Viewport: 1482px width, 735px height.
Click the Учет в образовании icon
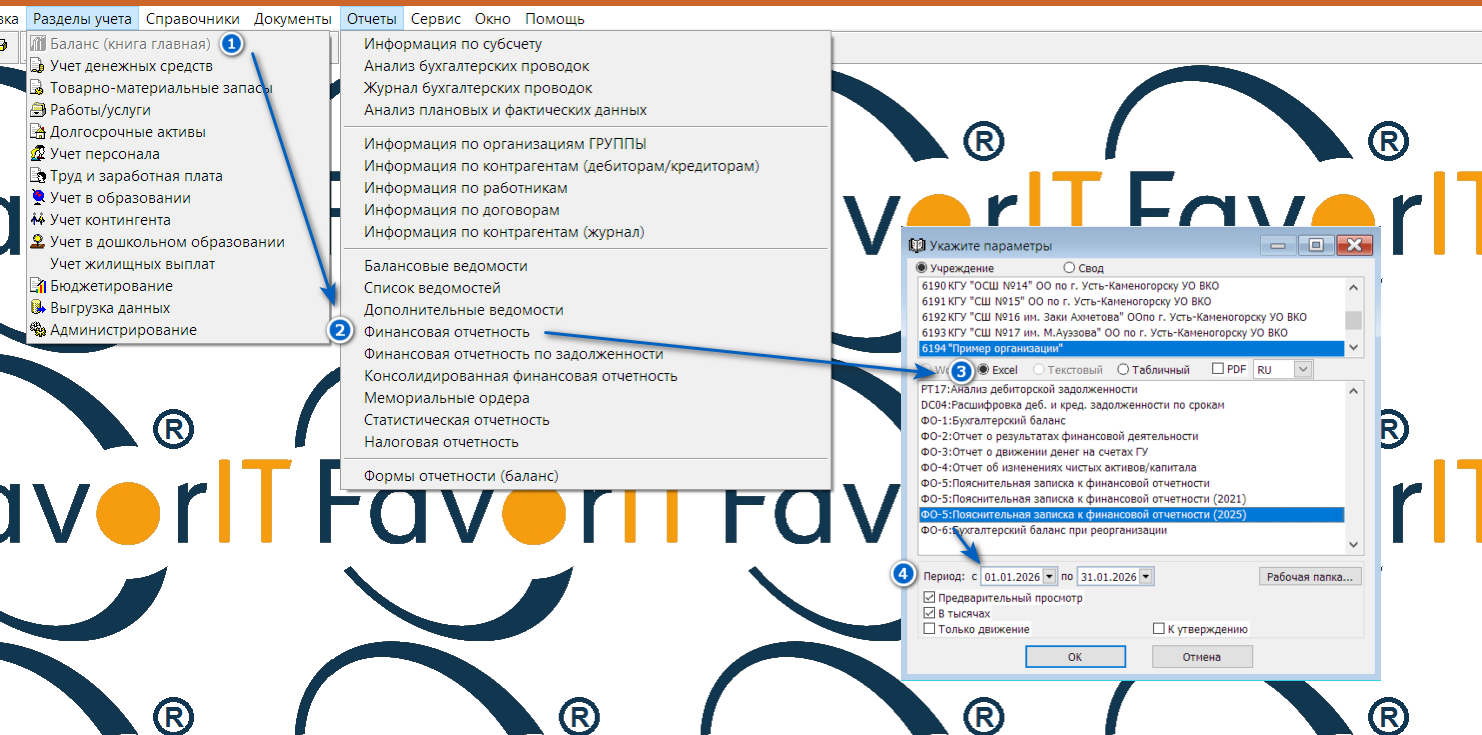click(38, 198)
